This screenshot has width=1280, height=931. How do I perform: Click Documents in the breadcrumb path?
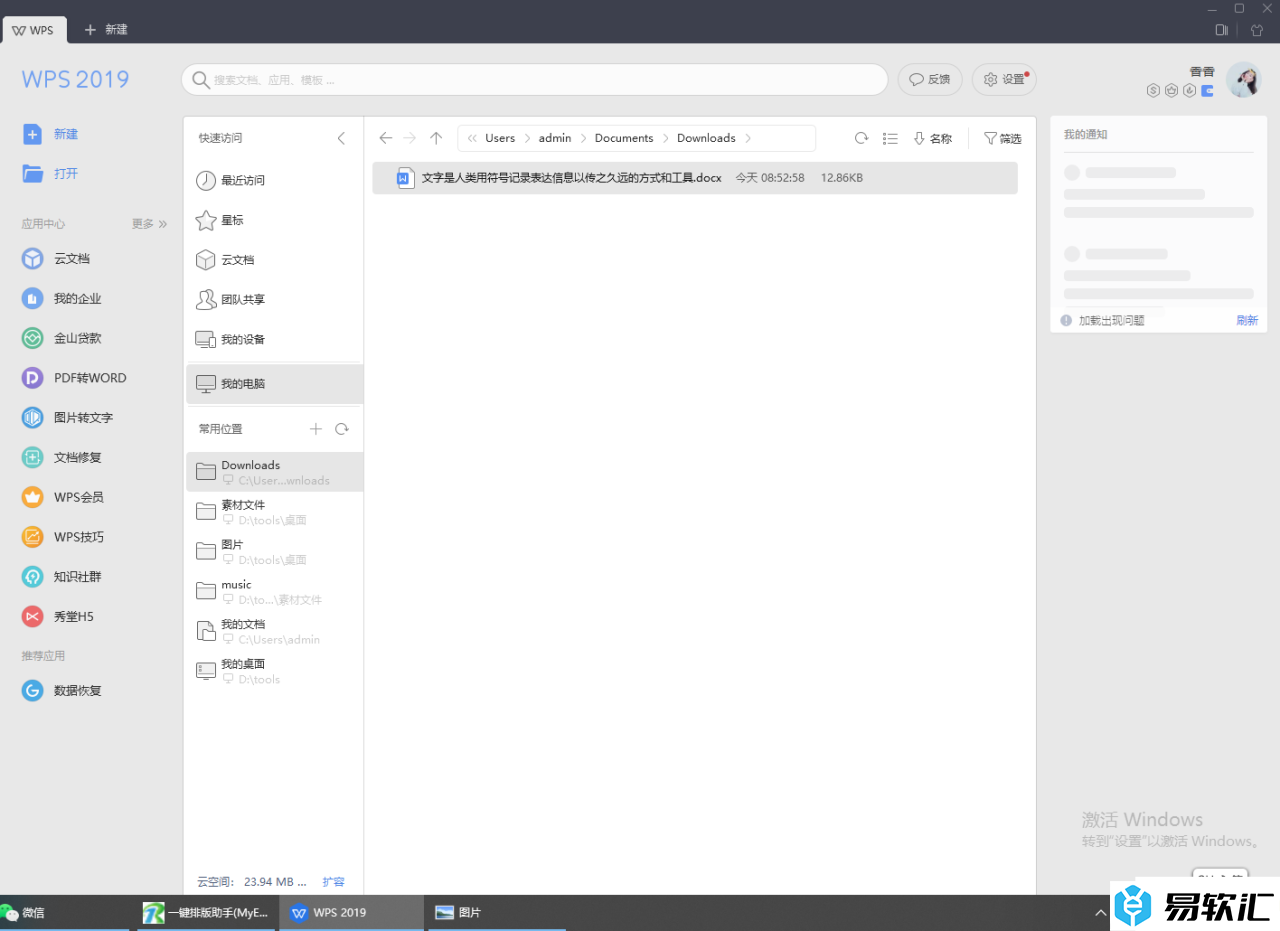pos(624,138)
